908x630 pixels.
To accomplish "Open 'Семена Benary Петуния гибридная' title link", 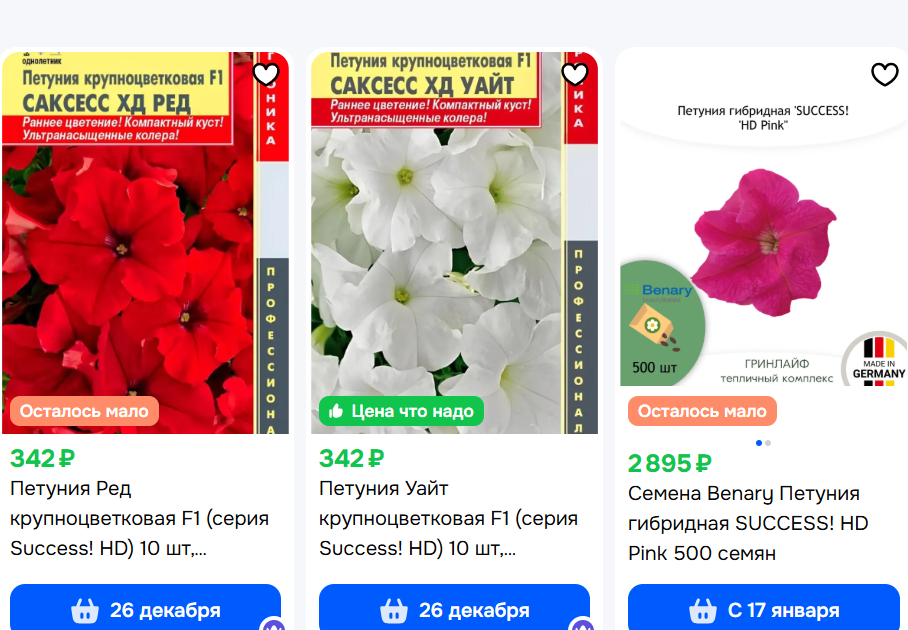I will (x=748, y=523).
